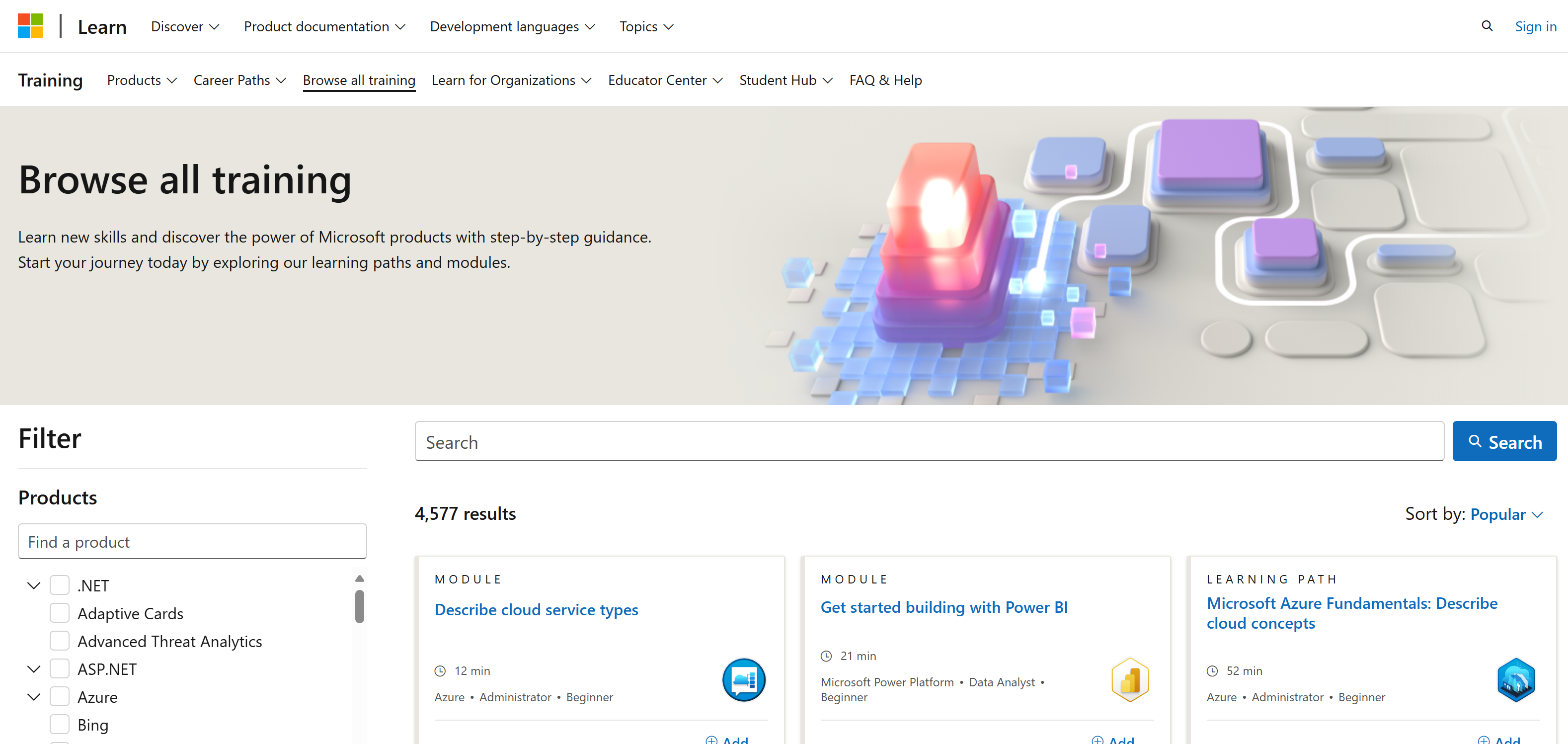Click the Power BI module badge icon
The width and height of the screenshot is (1568, 744).
point(1129,679)
